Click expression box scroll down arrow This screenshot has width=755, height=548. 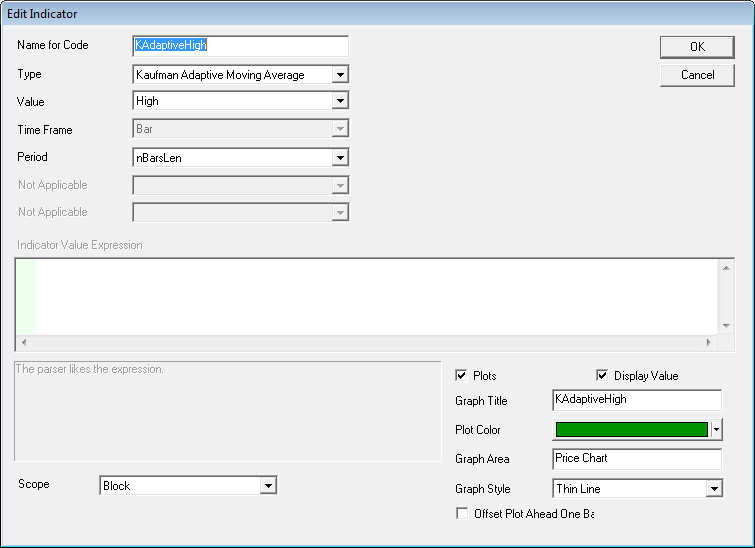(726, 326)
